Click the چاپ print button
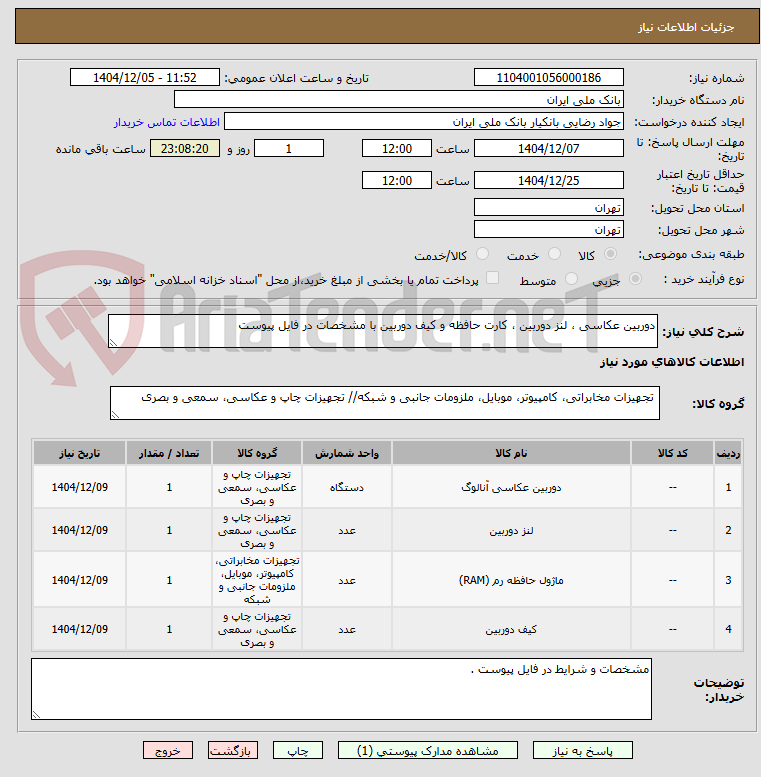 (298, 750)
